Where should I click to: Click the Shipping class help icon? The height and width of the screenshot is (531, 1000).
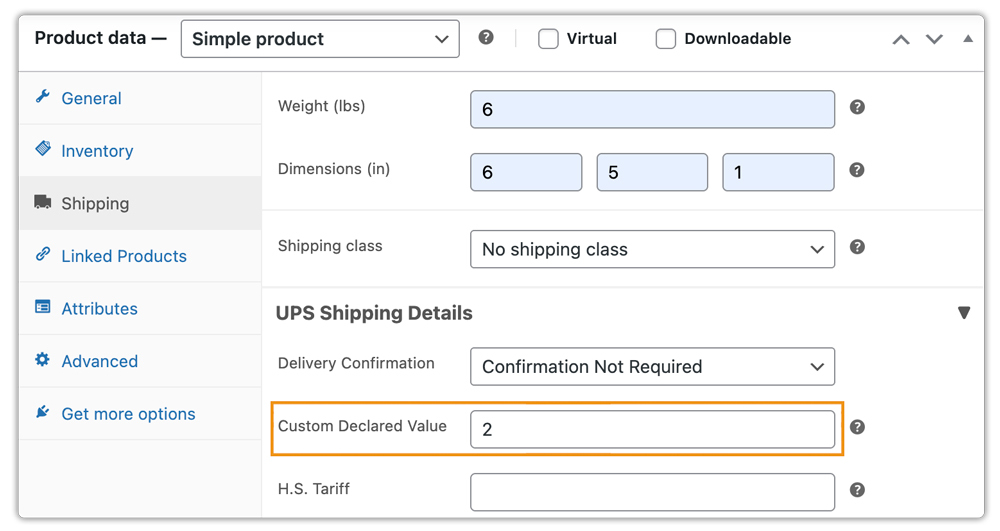tap(857, 247)
